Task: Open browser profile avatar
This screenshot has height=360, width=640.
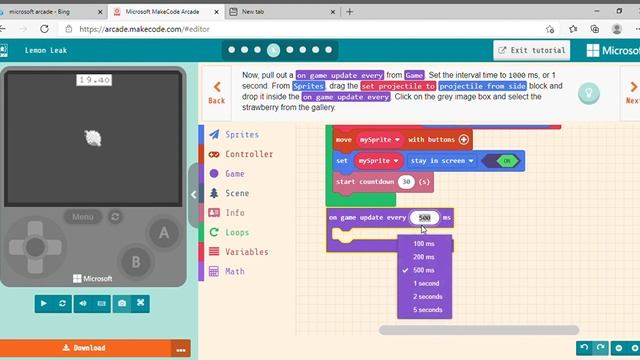Action: tap(617, 29)
